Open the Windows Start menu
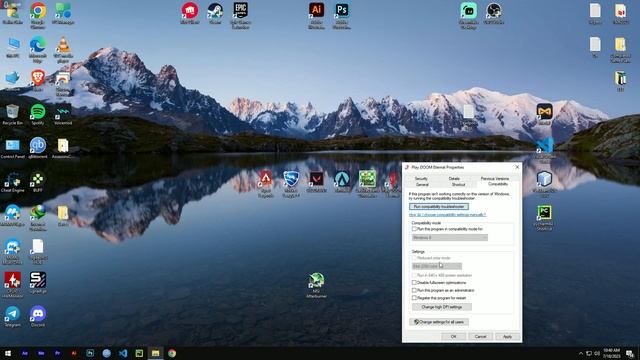 tap(8, 353)
